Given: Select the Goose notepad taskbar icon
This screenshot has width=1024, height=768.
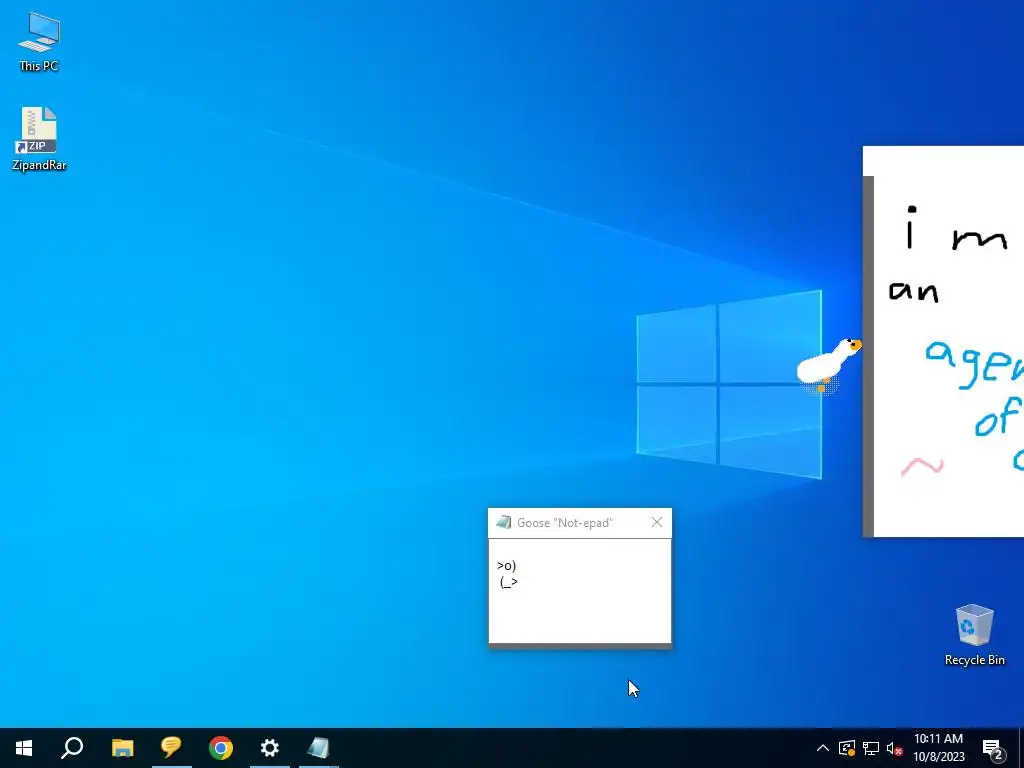Looking at the screenshot, I should click(319, 748).
